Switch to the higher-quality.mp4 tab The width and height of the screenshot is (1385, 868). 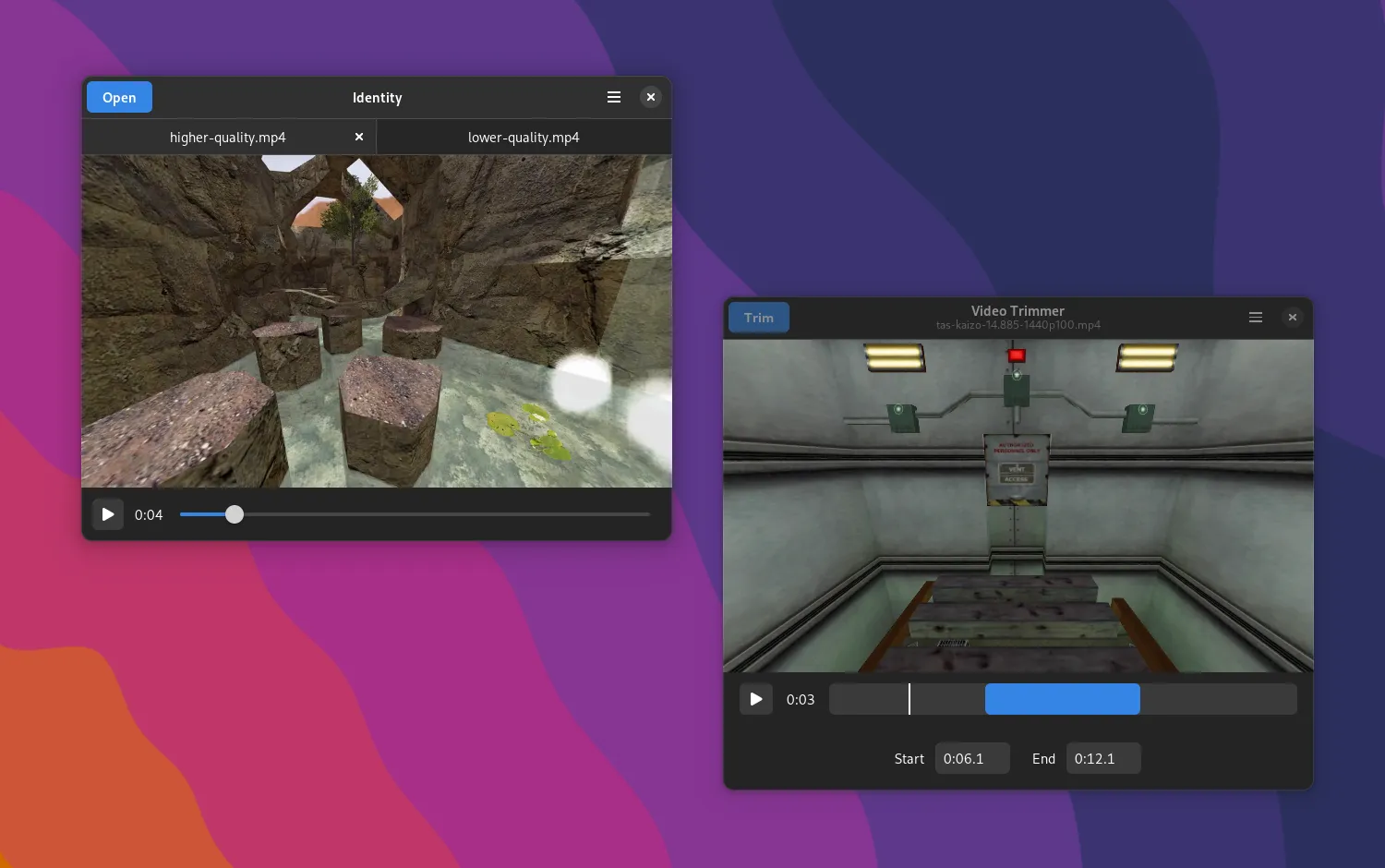tap(227, 138)
